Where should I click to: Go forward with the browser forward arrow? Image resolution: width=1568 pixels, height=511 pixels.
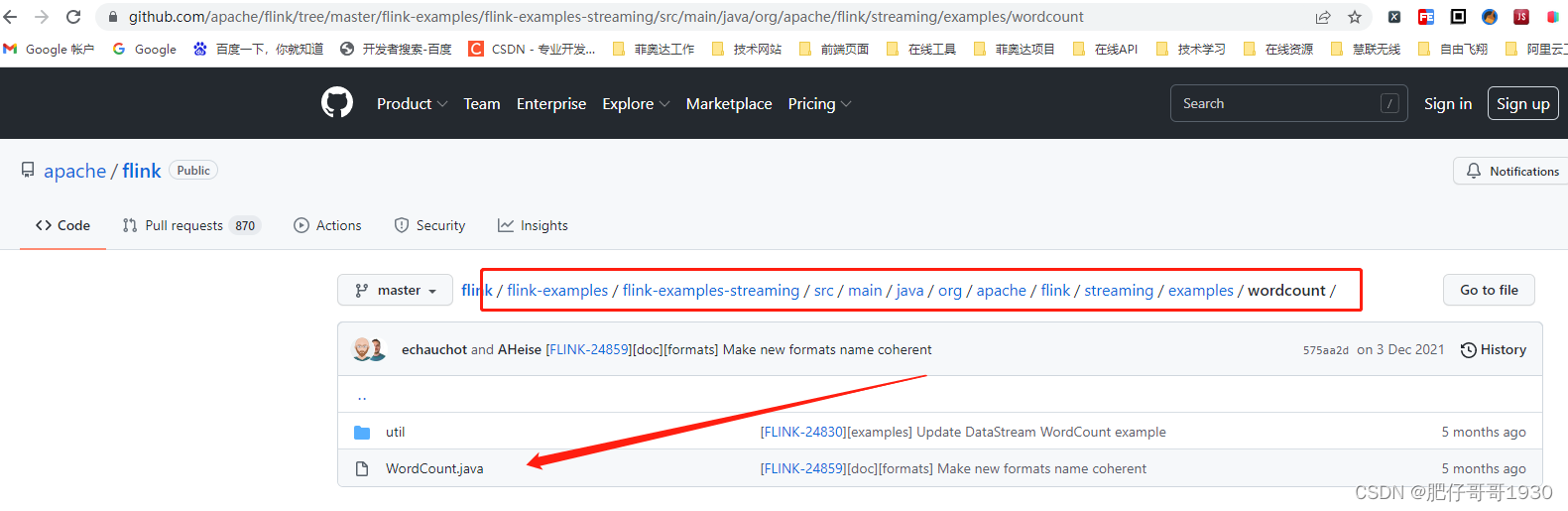(42, 17)
